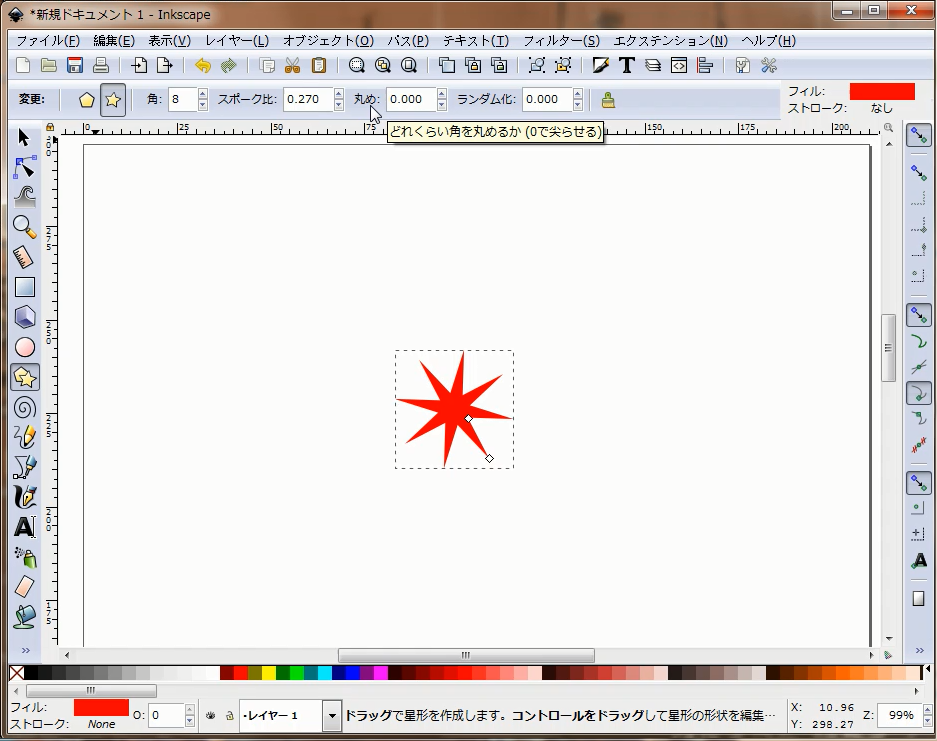The image size is (937, 741).
Task: Choose the Zoom magnifier tool
Action: [25, 227]
